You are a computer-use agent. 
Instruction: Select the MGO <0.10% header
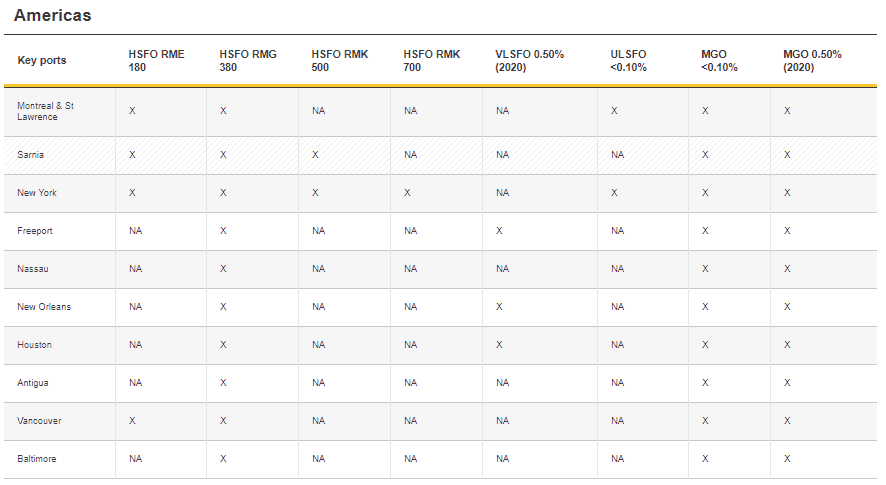pos(719,60)
